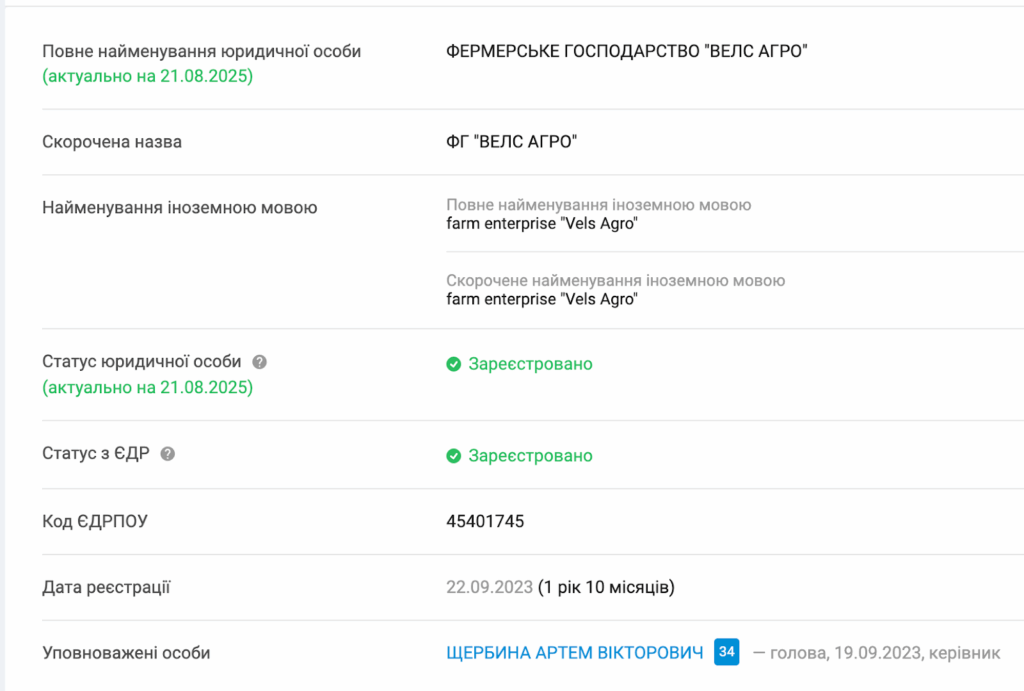This screenshot has width=1024, height=691.
Task: Click green checkmark in Статус юридичної особи row
Action: coord(454,364)
